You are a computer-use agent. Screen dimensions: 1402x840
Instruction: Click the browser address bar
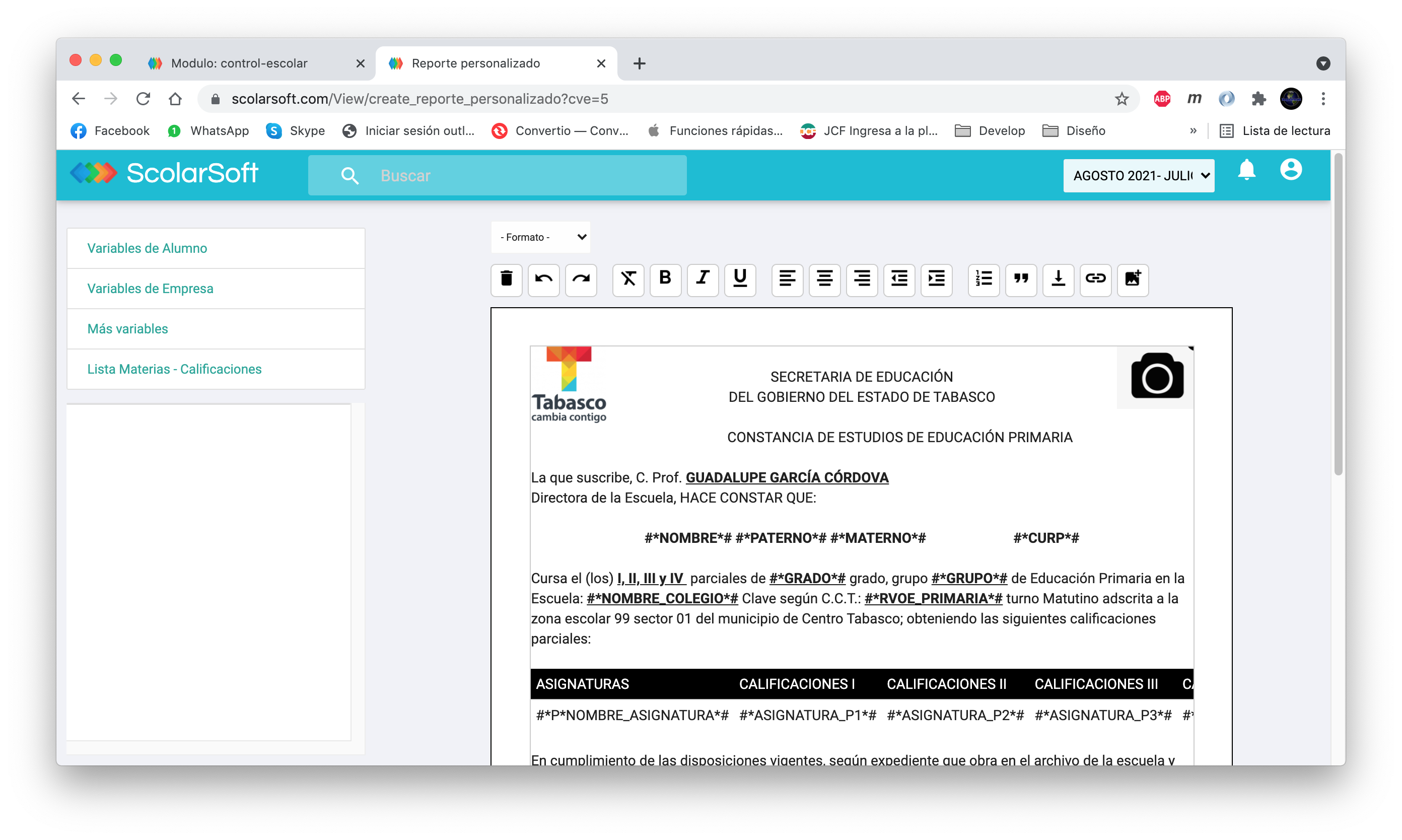pos(668,99)
